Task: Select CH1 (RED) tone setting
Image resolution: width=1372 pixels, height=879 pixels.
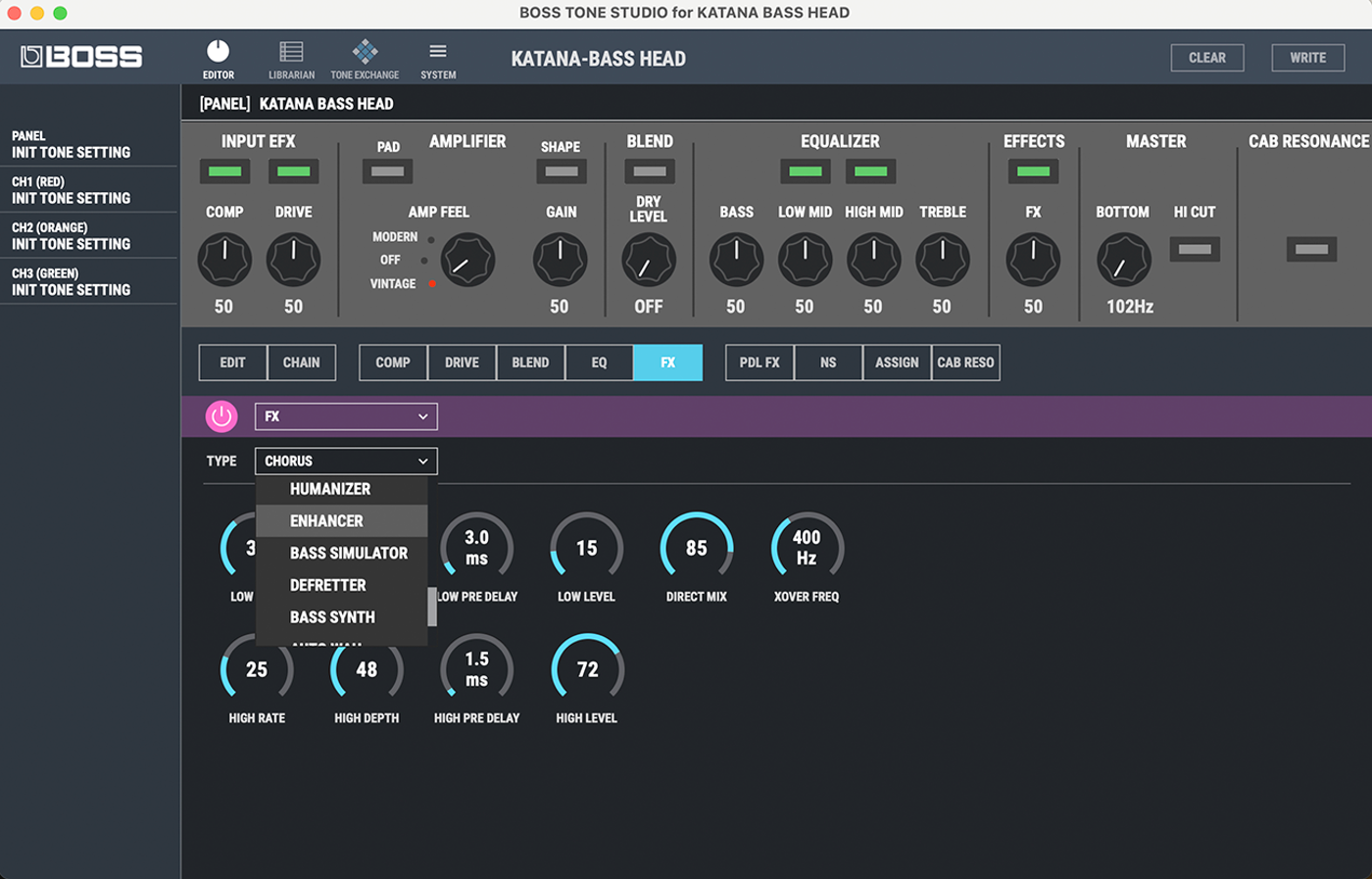Action: click(71, 190)
